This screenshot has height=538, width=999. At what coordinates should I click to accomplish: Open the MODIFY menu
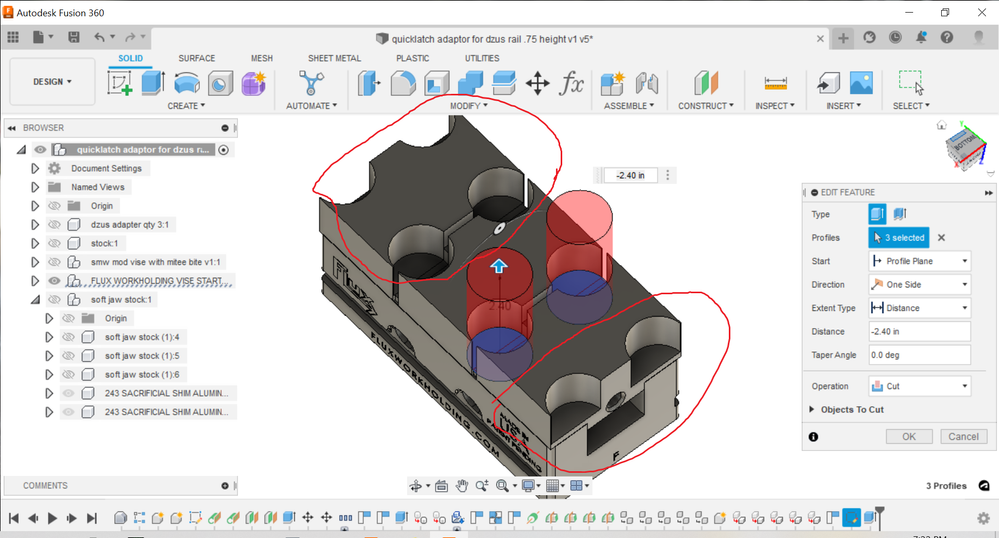coord(468,106)
